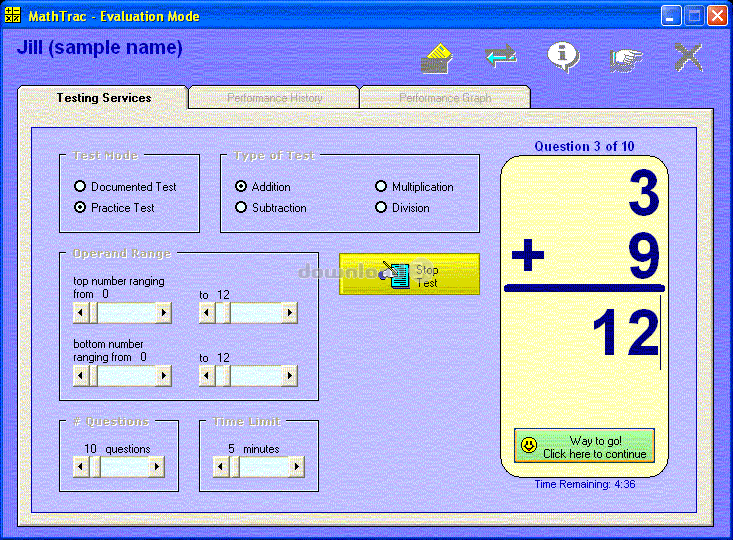
Task: Increase top number 'to 12' with right arrow
Action: click(290, 312)
